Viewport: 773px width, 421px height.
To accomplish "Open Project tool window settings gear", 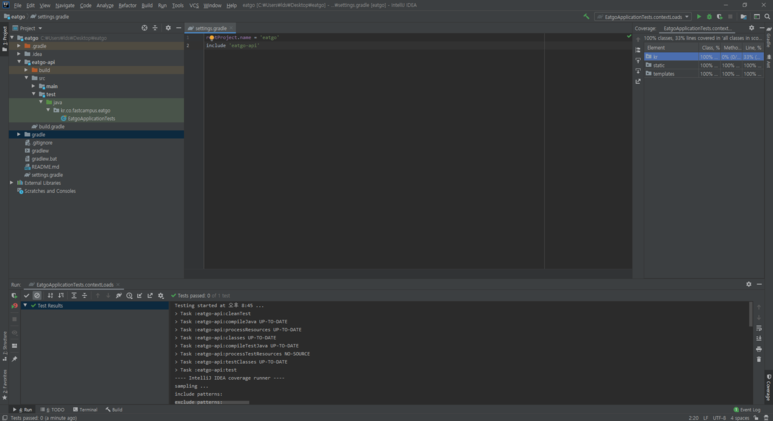I will click(167, 28).
